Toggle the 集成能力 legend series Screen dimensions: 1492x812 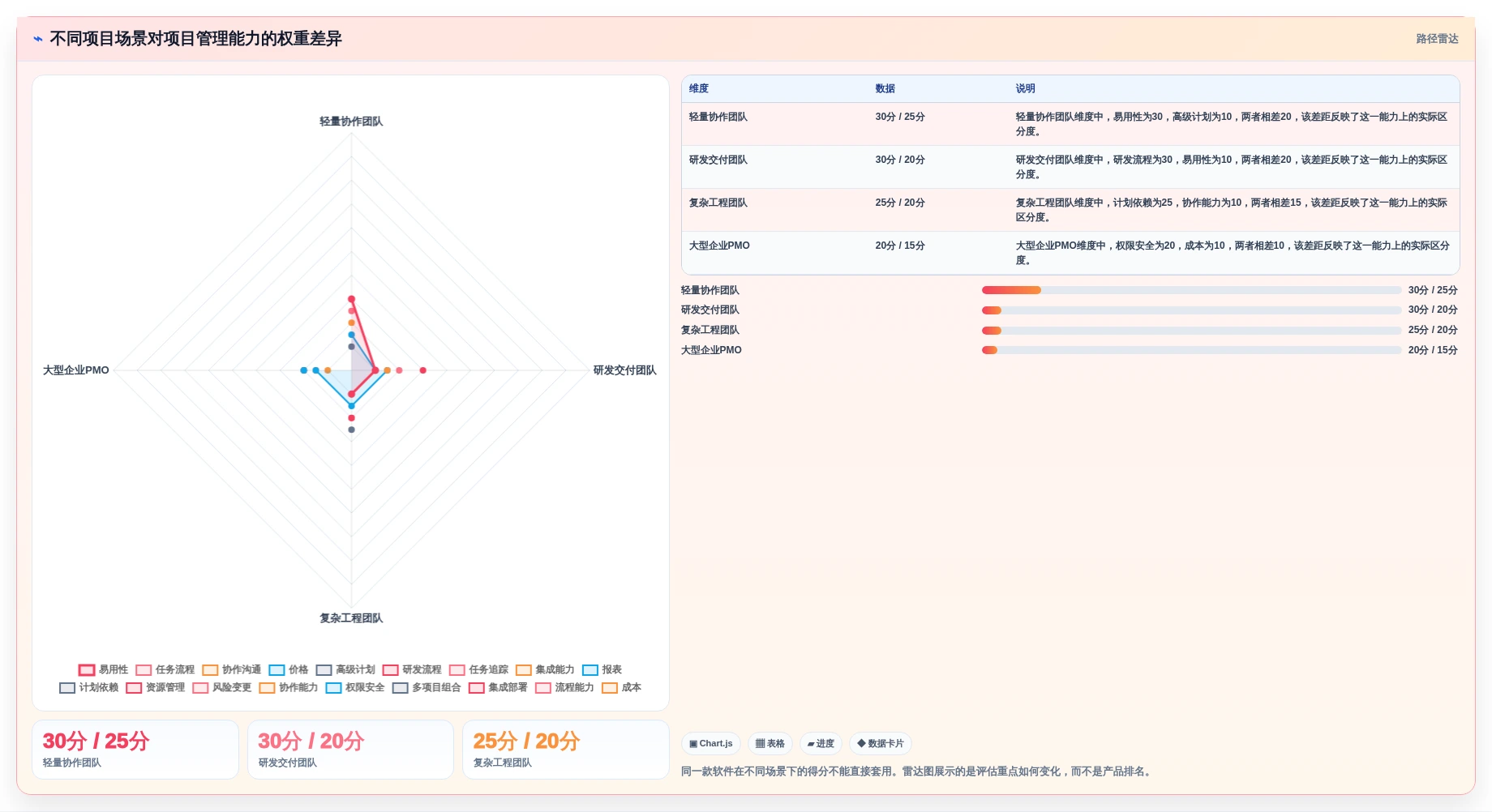(x=544, y=669)
